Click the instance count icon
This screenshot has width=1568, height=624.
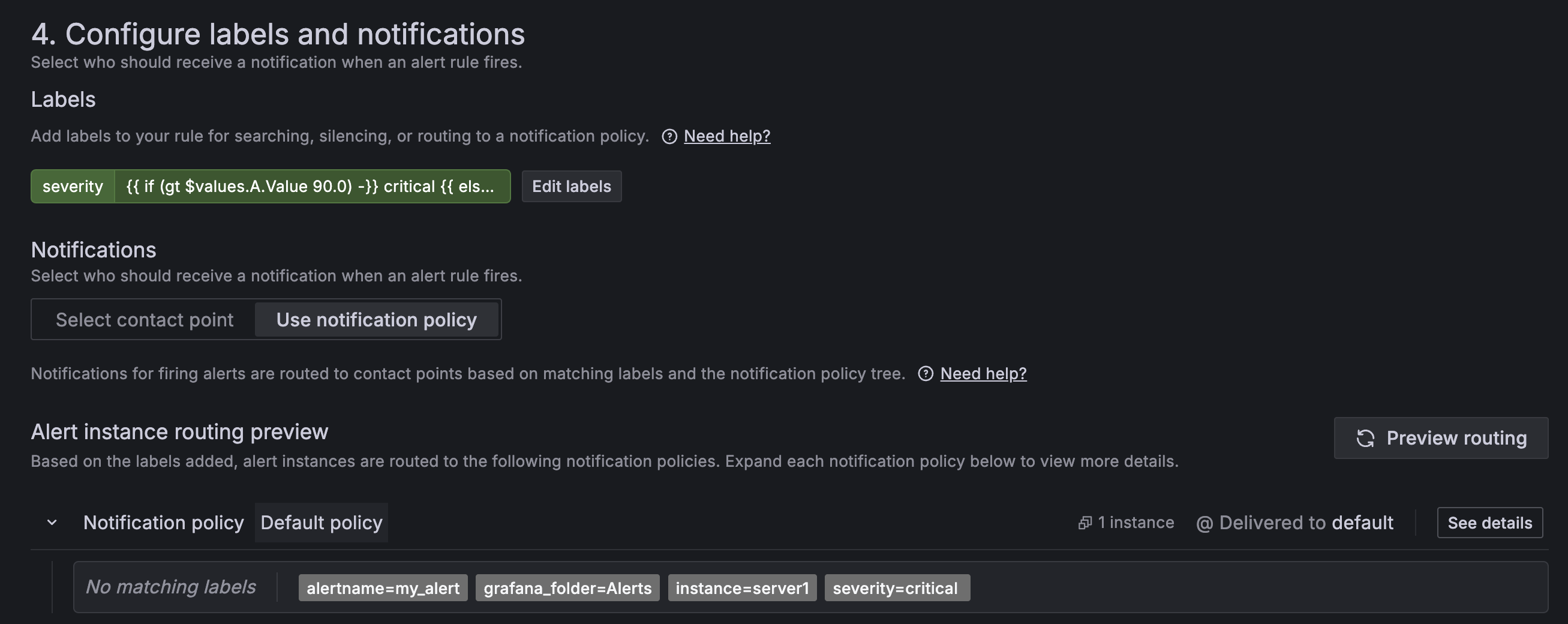pyautogui.click(x=1085, y=523)
